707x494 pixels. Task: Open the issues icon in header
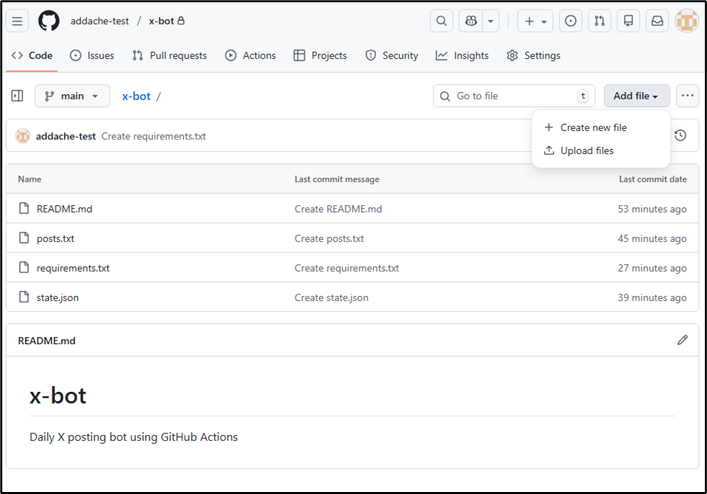click(570, 21)
